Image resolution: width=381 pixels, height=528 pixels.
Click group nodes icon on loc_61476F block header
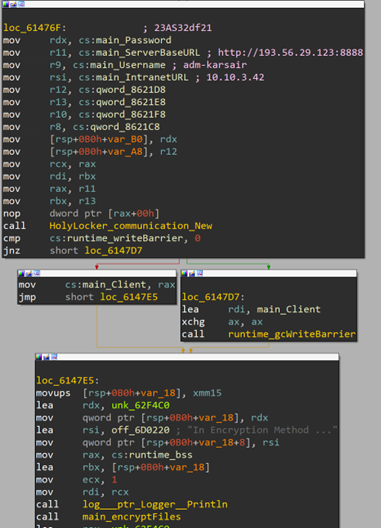tap(21, 4)
